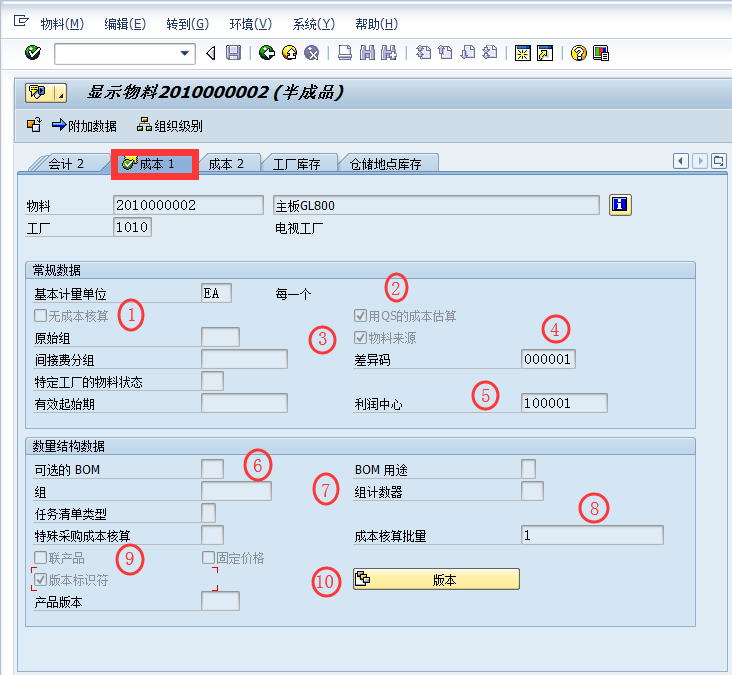
Task: Click the 工厂 1010 field
Action: tap(132, 227)
